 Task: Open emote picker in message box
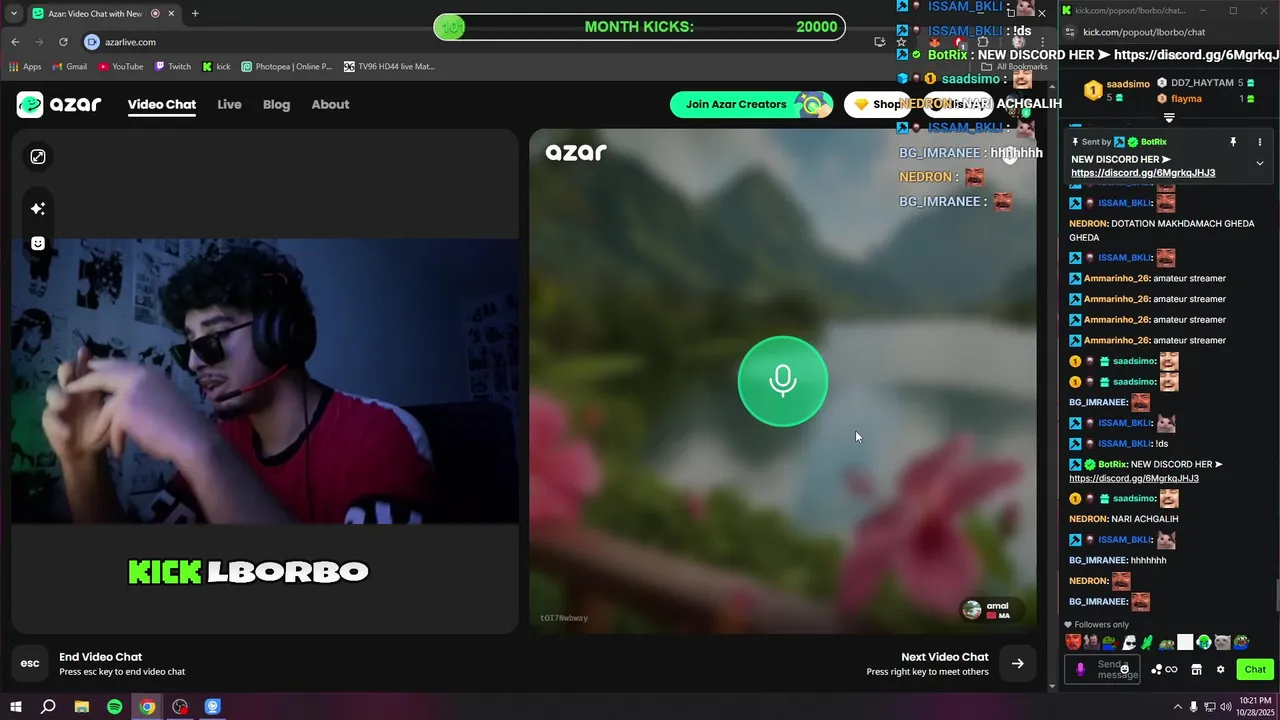point(1125,669)
